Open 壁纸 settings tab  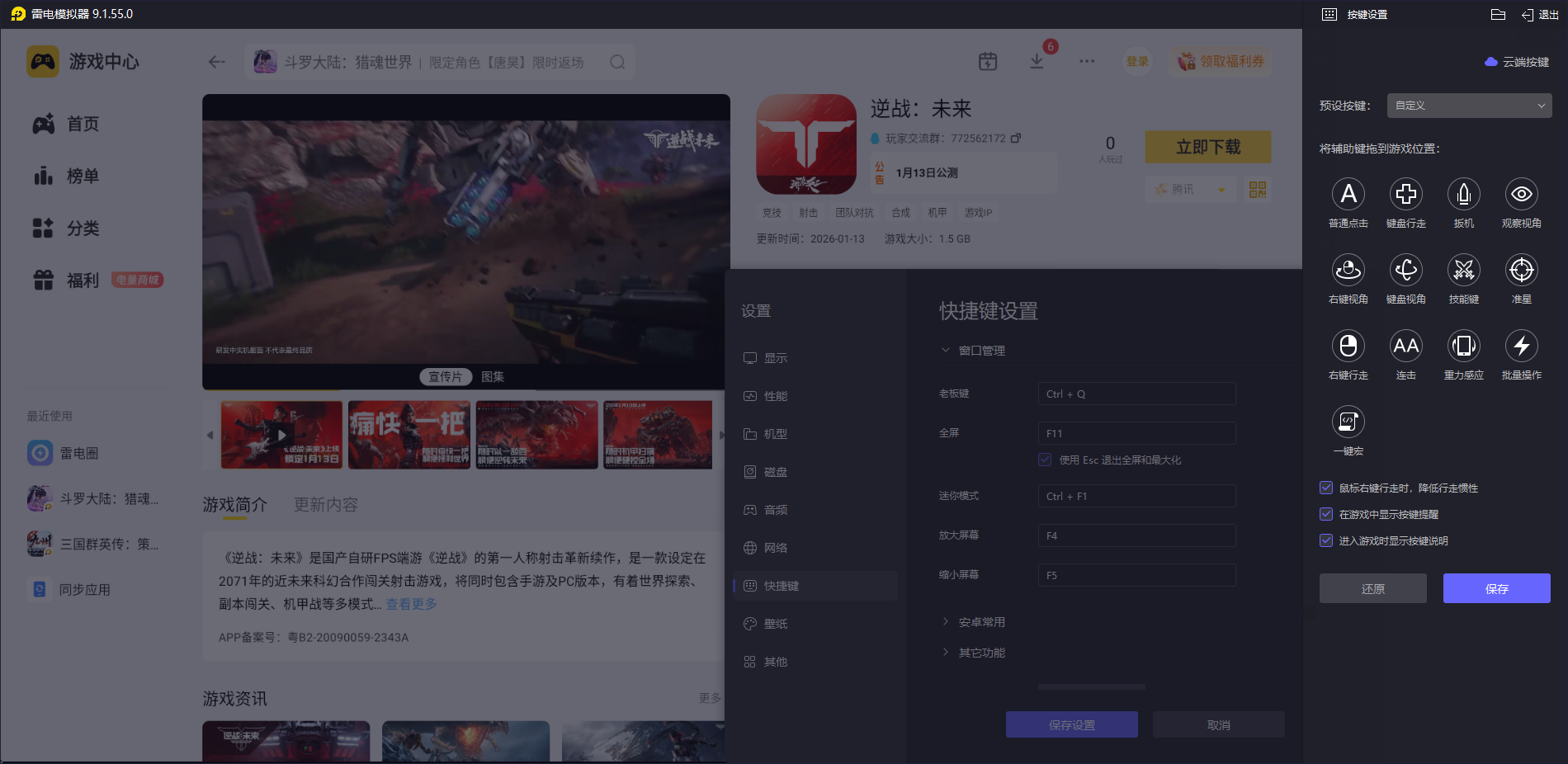coord(815,624)
